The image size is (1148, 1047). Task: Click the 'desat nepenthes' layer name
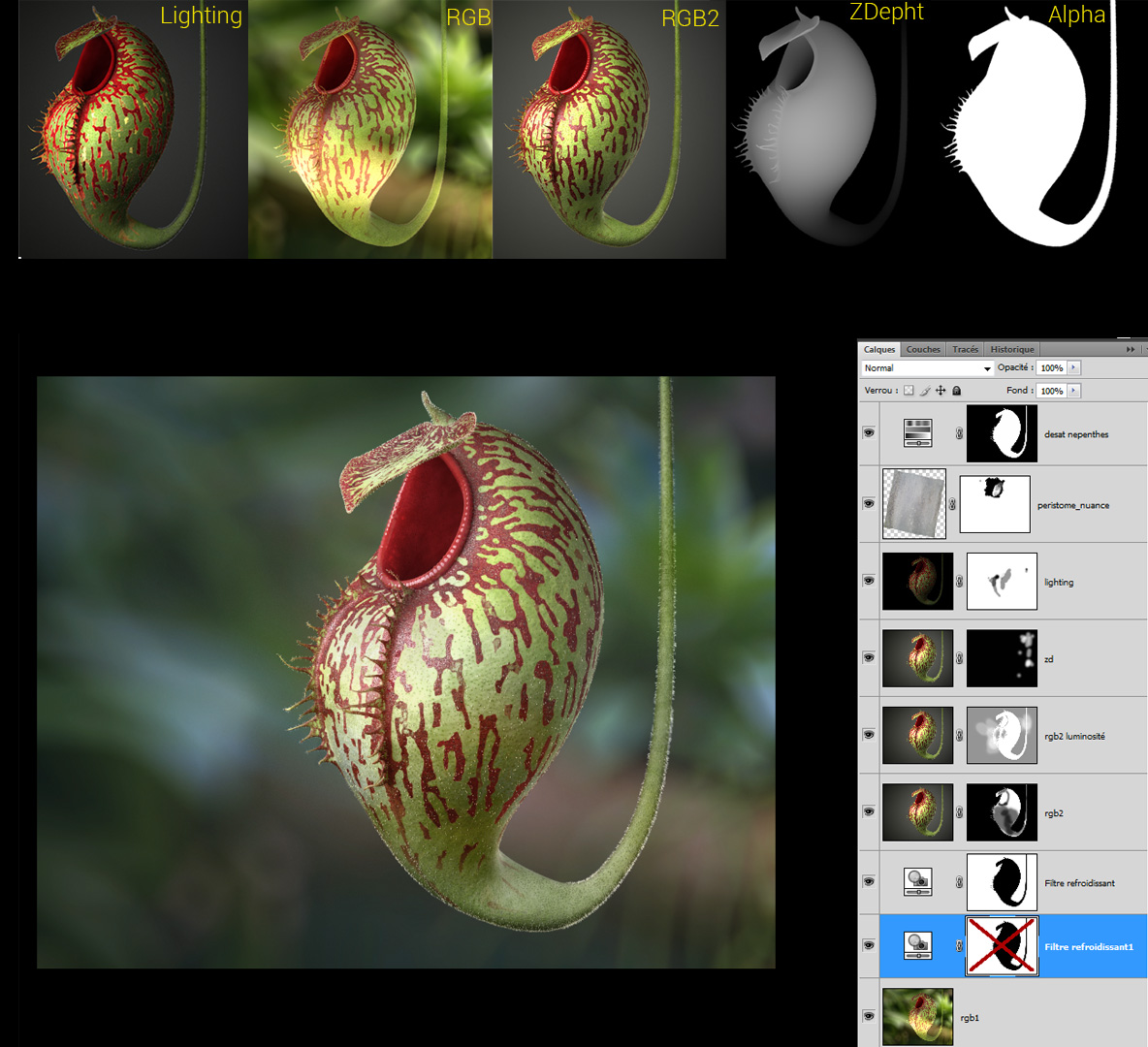1076,434
